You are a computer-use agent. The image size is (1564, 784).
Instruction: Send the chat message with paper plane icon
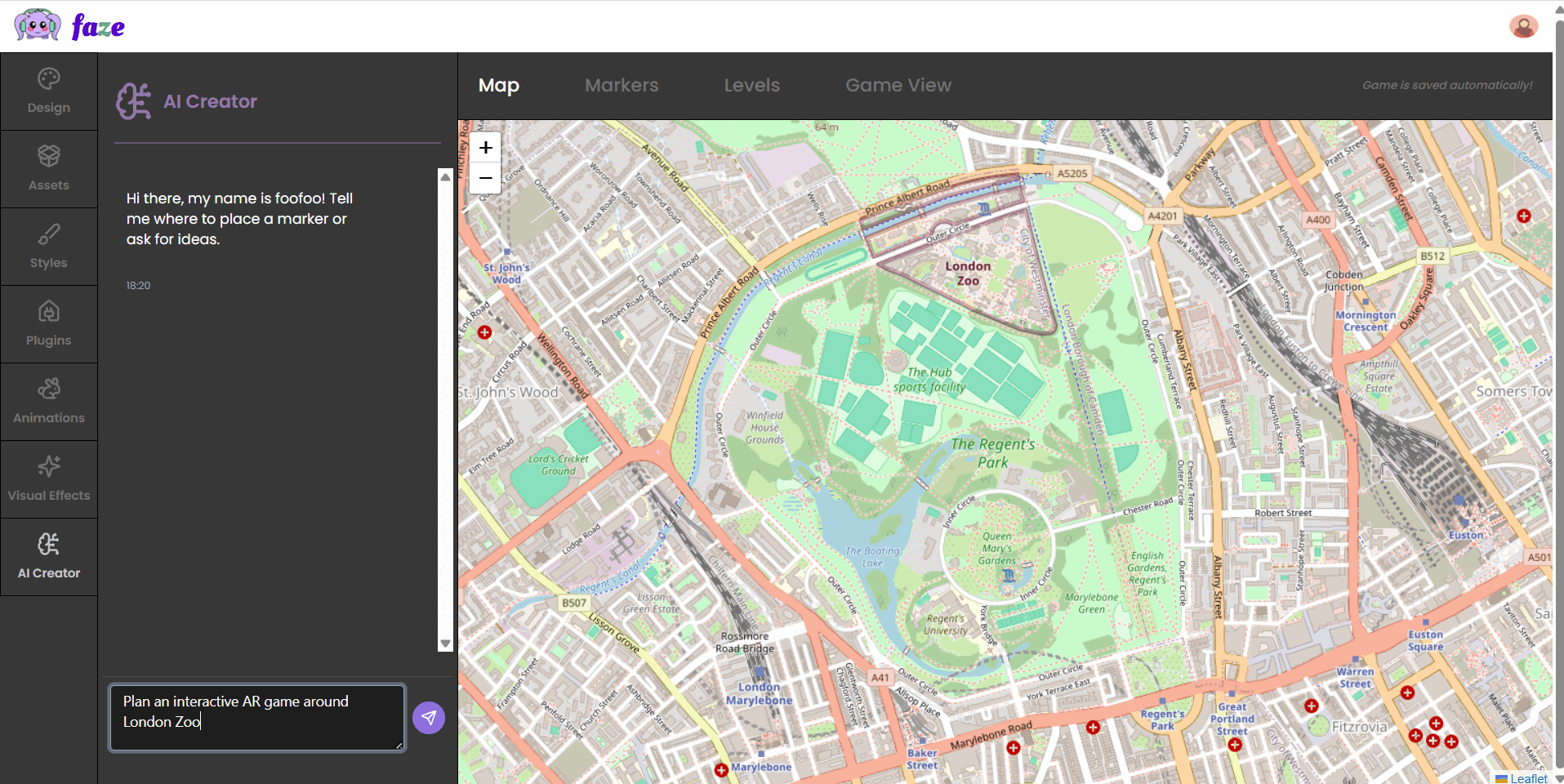point(428,717)
